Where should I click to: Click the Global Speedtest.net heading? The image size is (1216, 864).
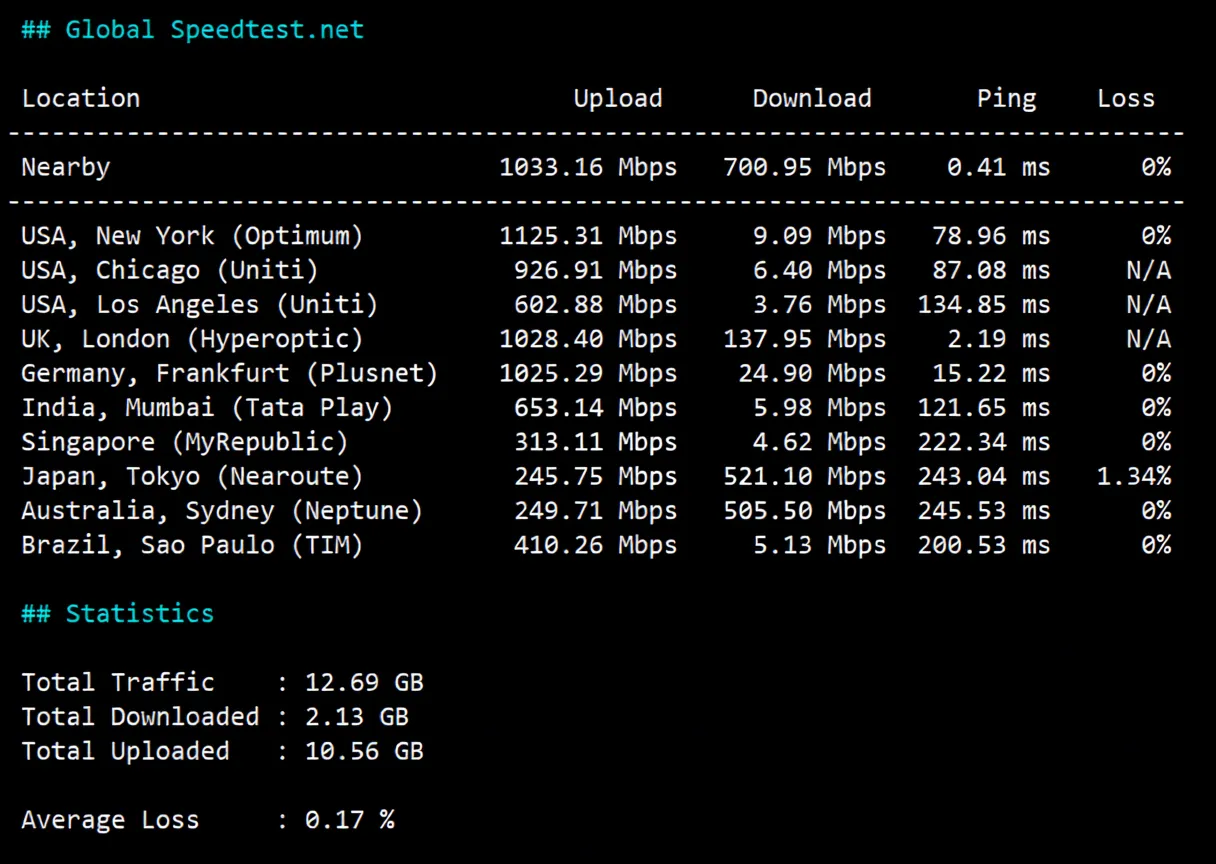coord(193,29)
